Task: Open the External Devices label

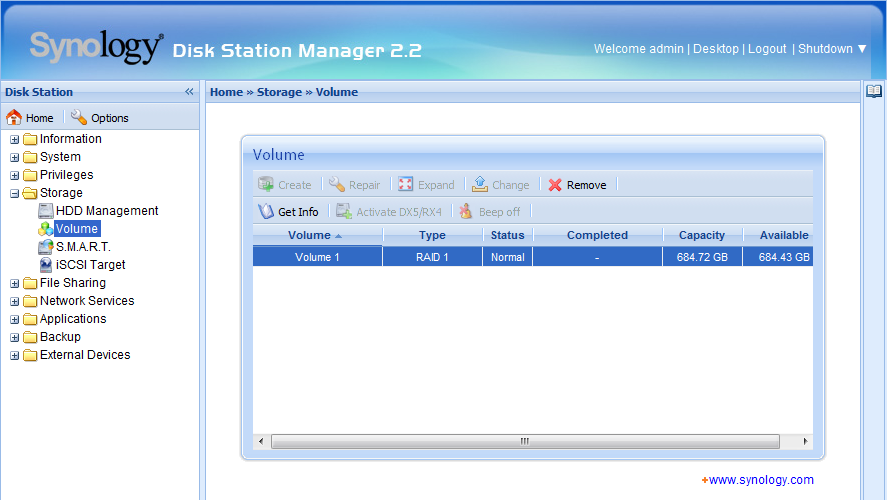Action: pos(85,355)
